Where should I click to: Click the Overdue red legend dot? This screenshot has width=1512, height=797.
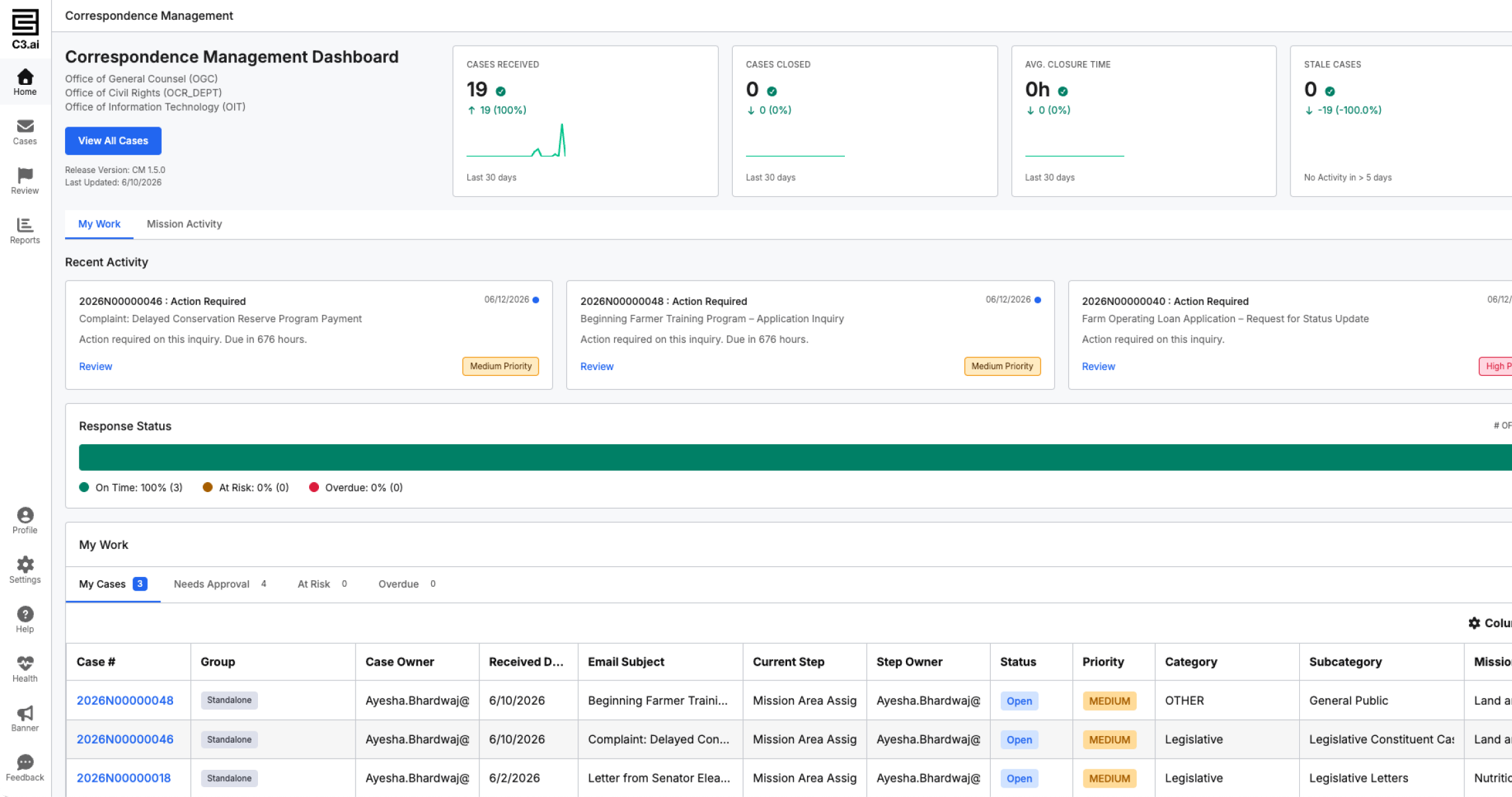(314, 487)
